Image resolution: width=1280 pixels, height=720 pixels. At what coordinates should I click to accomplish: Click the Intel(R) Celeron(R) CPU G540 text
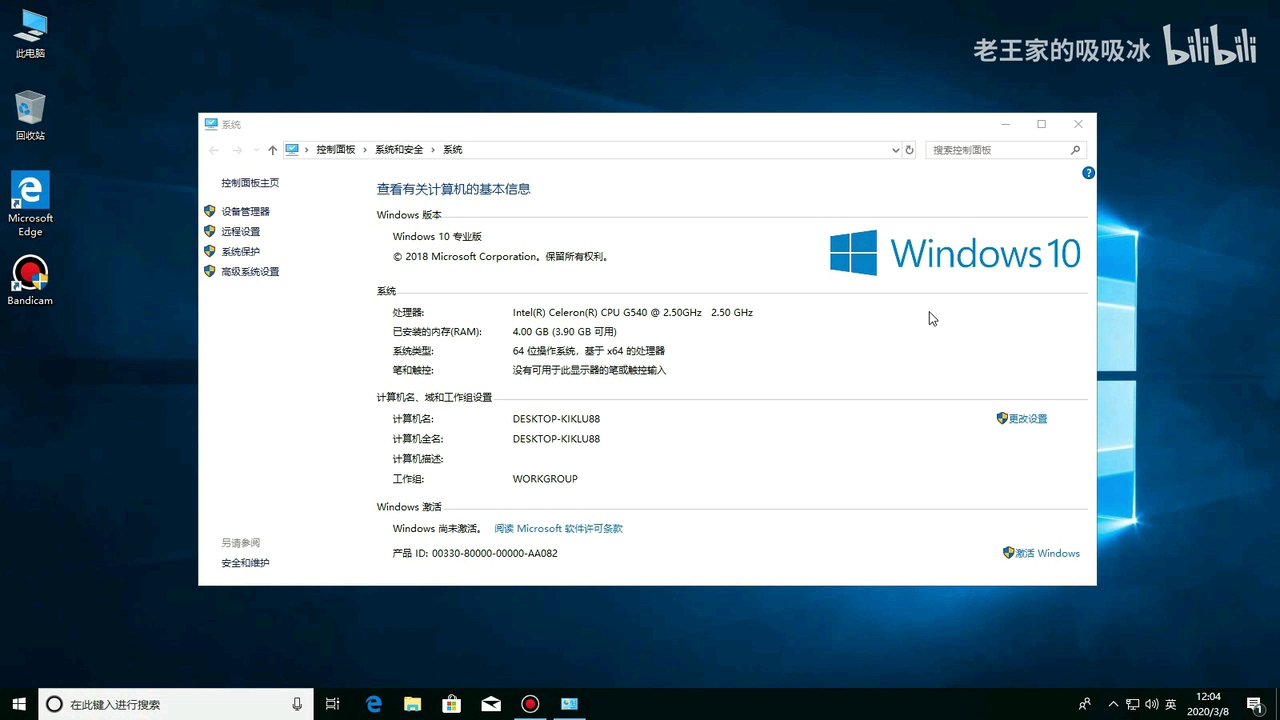pos(633,312)
